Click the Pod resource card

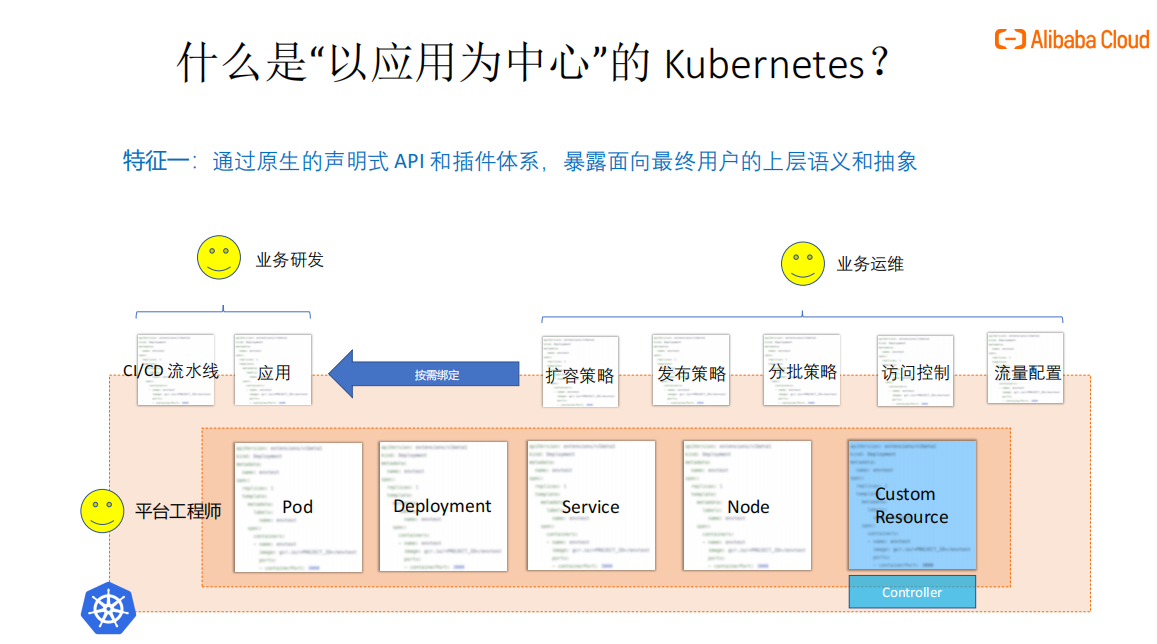click(298, 508)
